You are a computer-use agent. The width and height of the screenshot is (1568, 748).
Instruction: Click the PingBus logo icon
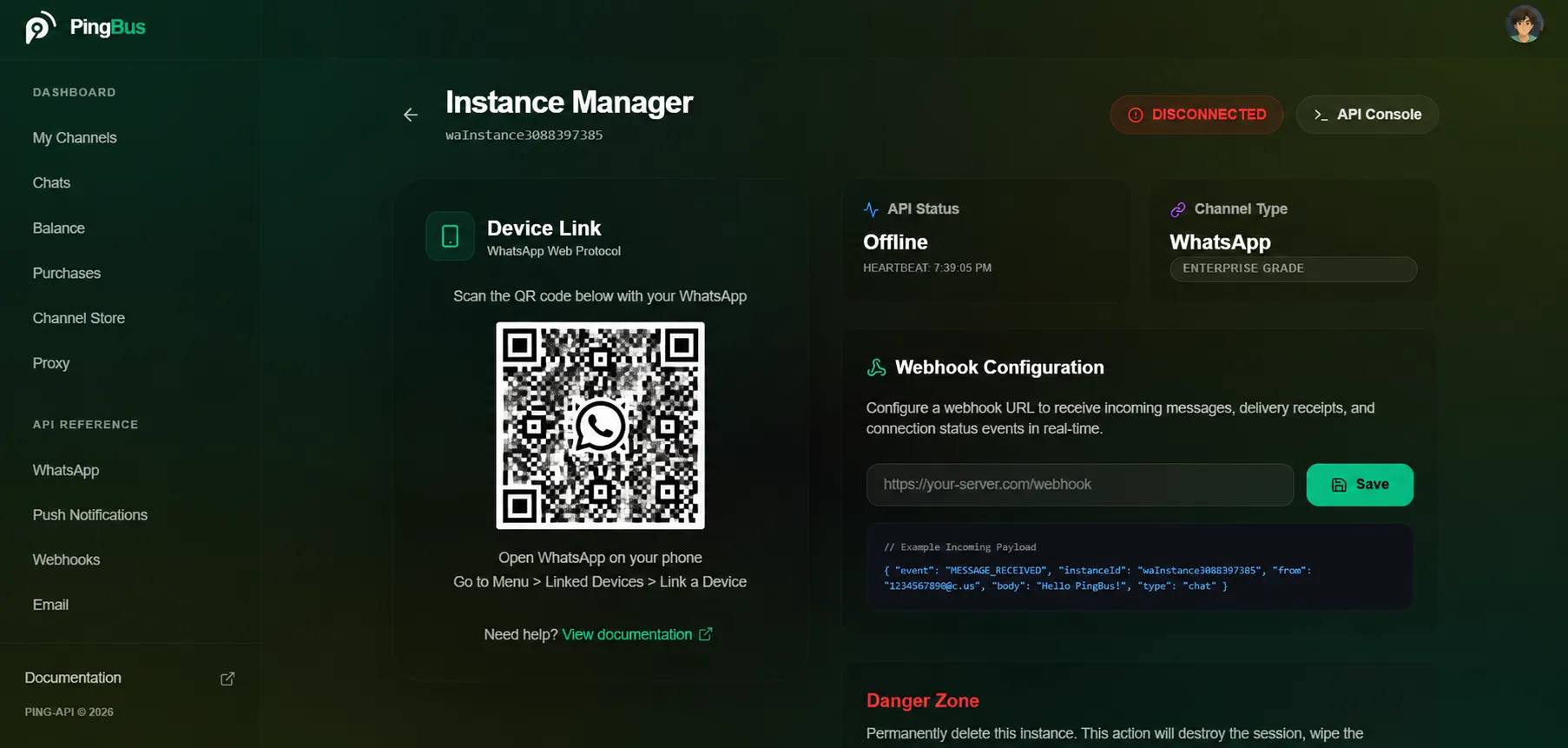pos(40,27)
